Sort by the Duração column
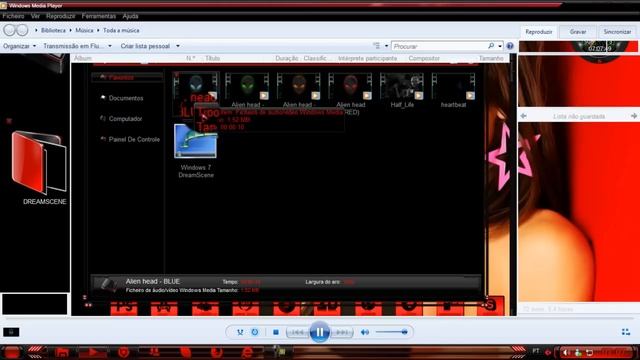Image resolution: width=640 pixels, height=360 pixels. click(287, 58)
